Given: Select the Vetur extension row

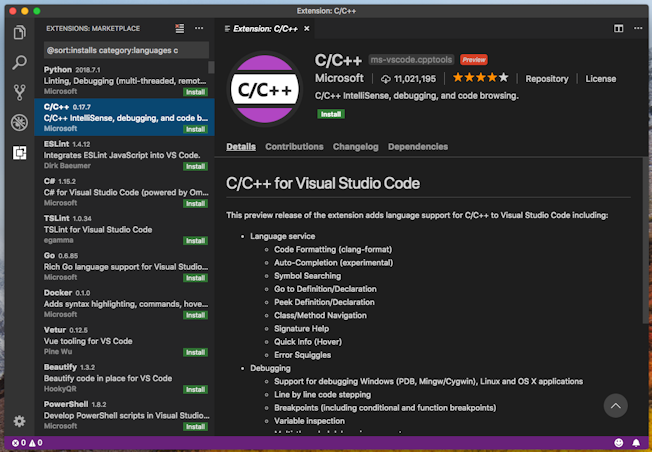Looking at the screenshot, I should coord(124,340).
